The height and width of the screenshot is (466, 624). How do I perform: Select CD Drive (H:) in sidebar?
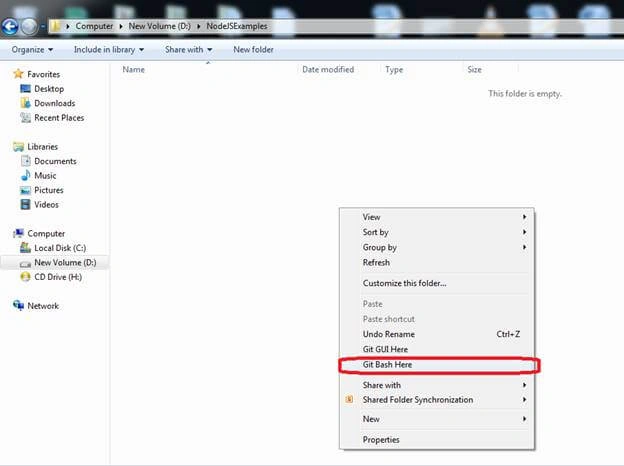click(58, 277)
